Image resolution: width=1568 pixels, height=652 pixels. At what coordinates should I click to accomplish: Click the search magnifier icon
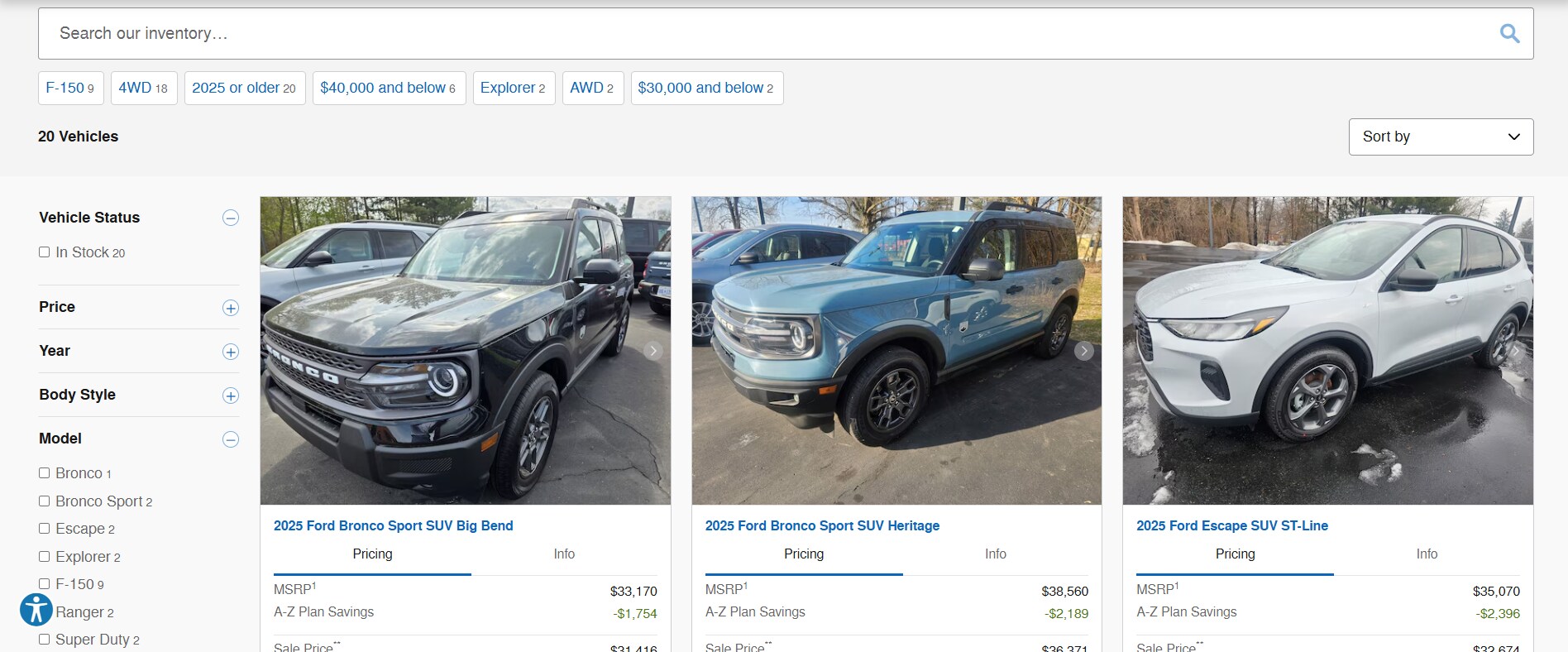[1509, 34]
